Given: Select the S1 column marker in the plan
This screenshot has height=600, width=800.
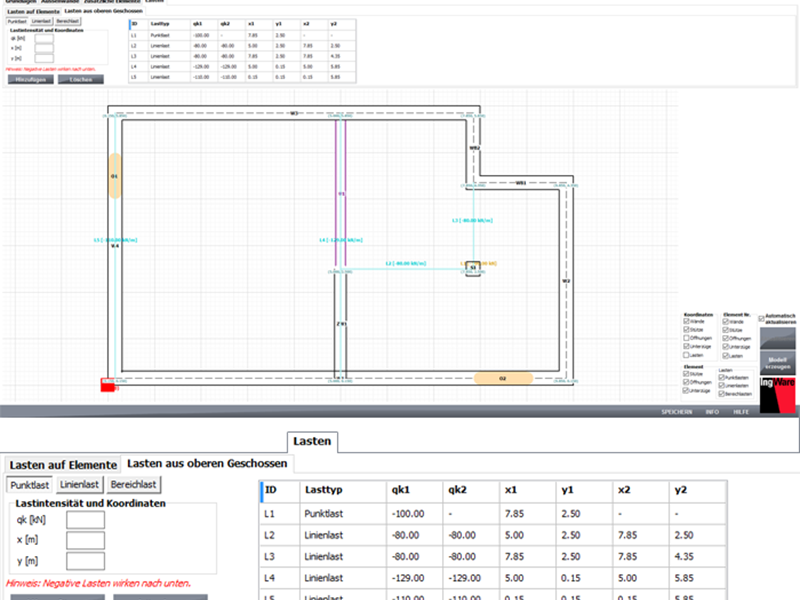Looking at the screenshot, I should click(474, 267).
